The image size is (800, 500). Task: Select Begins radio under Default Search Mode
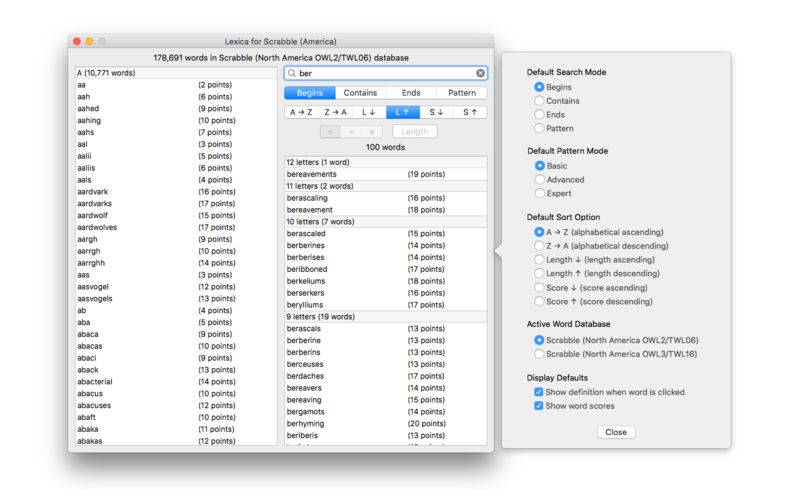(x=539, y=87)
